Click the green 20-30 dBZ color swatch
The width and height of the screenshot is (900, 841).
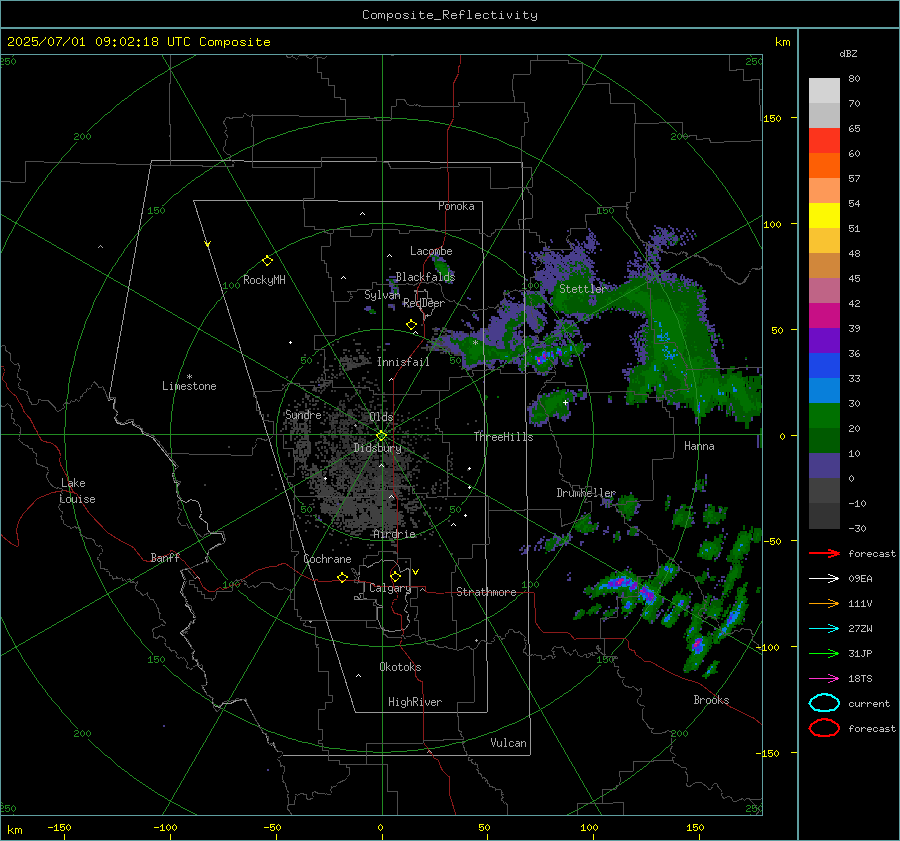point(824,416)
